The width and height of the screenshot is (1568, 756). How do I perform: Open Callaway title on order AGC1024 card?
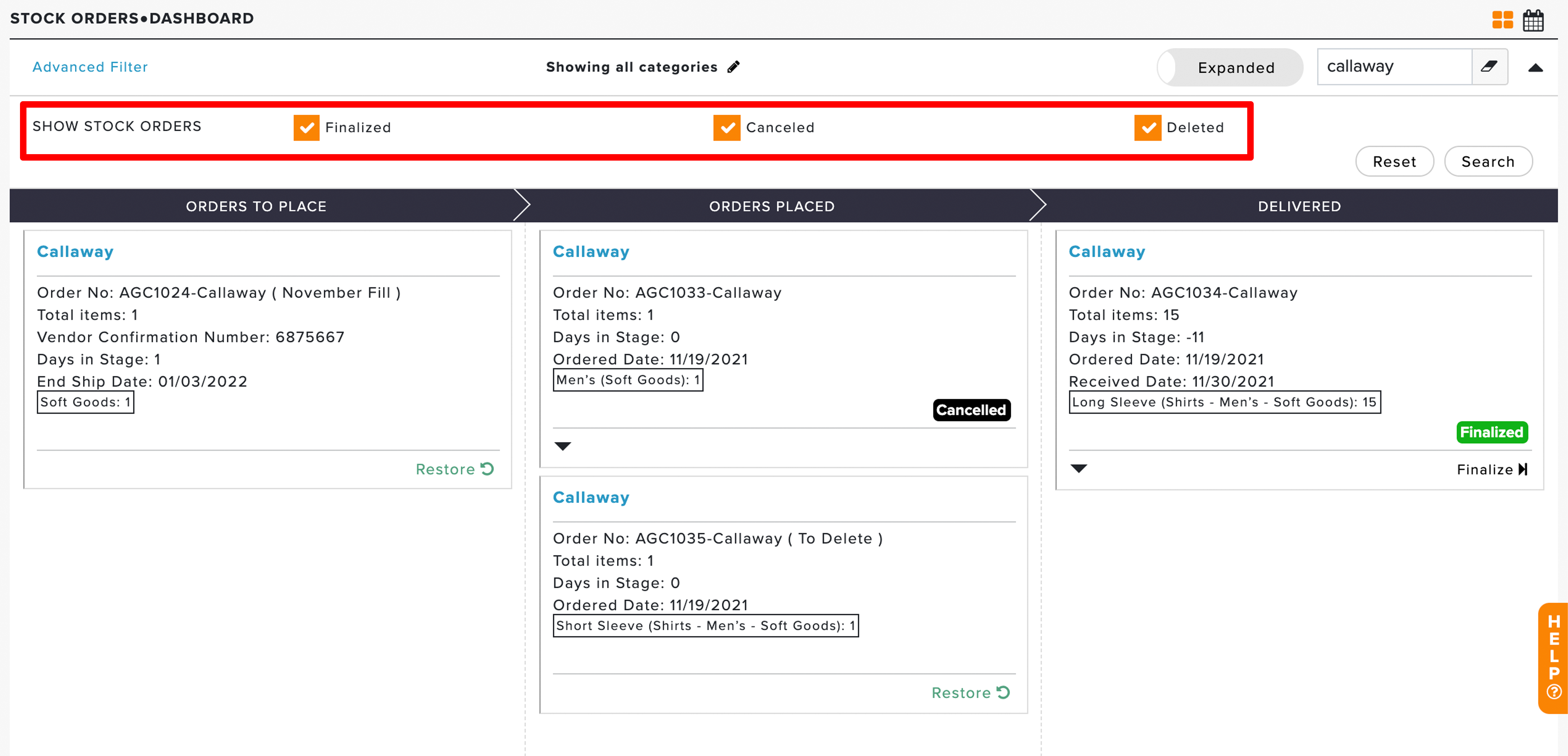[x=76, y=252]
